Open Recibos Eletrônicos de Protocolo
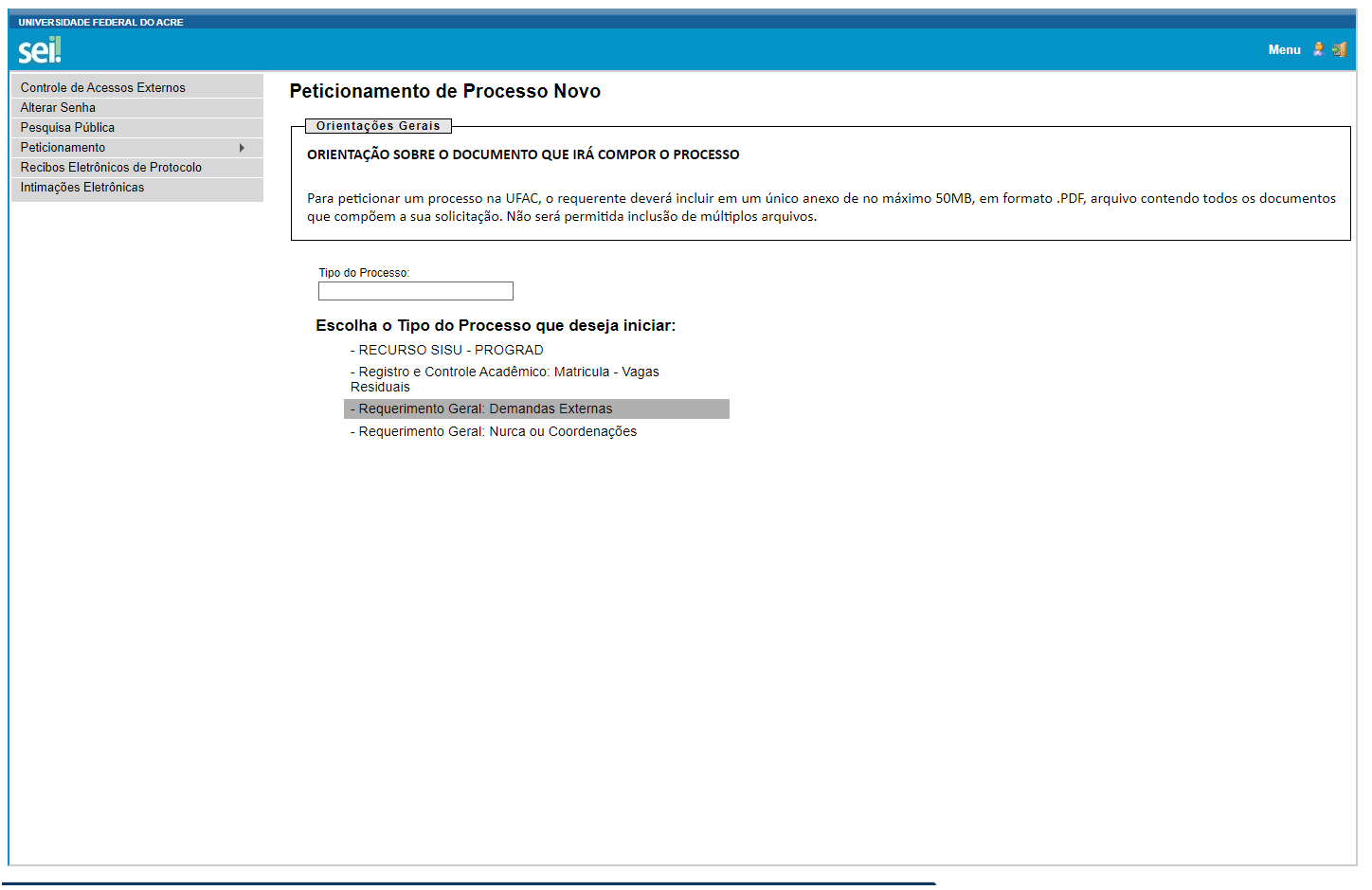1372x890 pixels. point(111,168)
